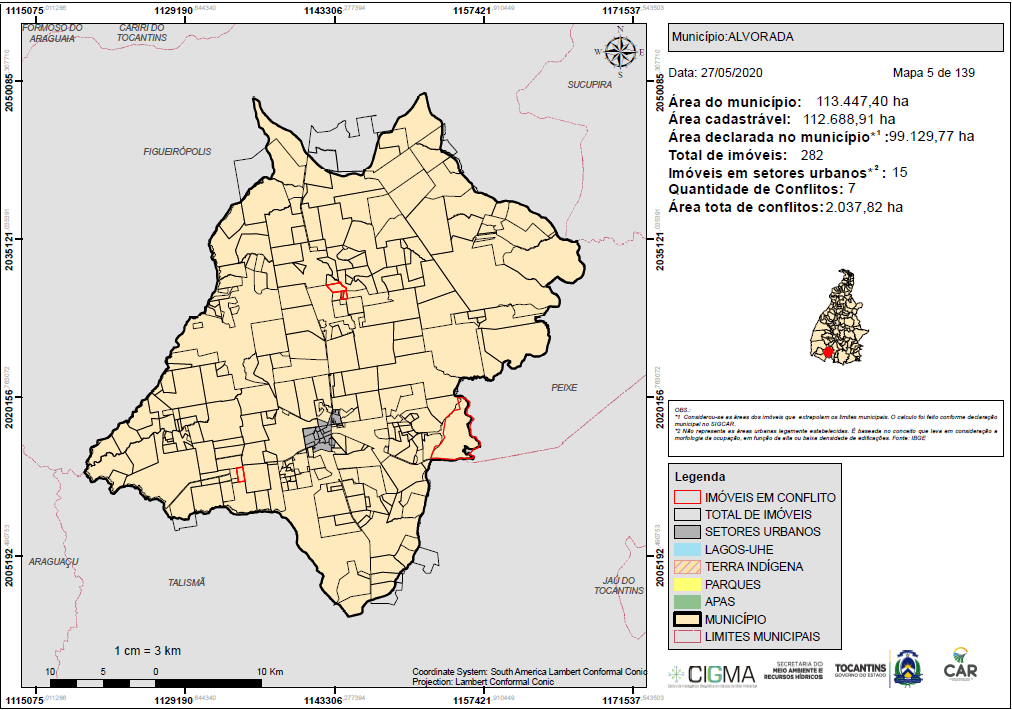Click the Município:ALVORADA title box
The height and width of the screenshot is (710, 1012).
[836, 37]
